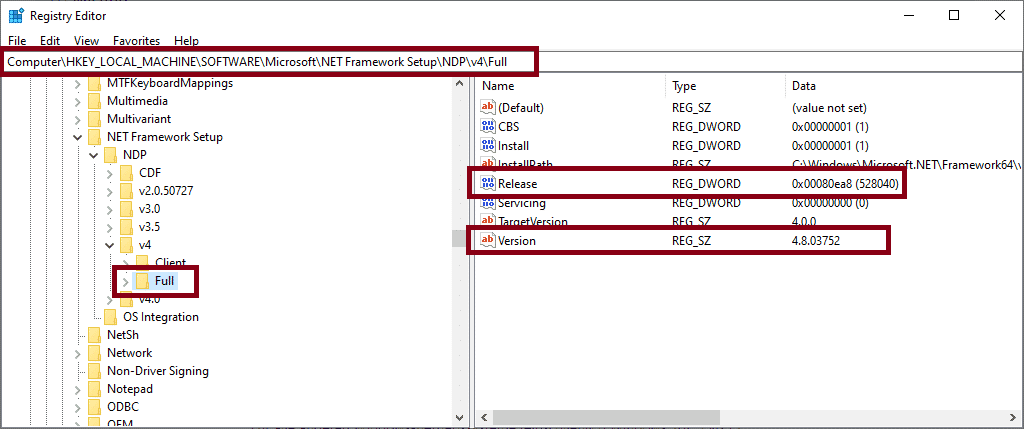
Task: Select the v2.0.50727 folder icon
Action: click(127, 191)
